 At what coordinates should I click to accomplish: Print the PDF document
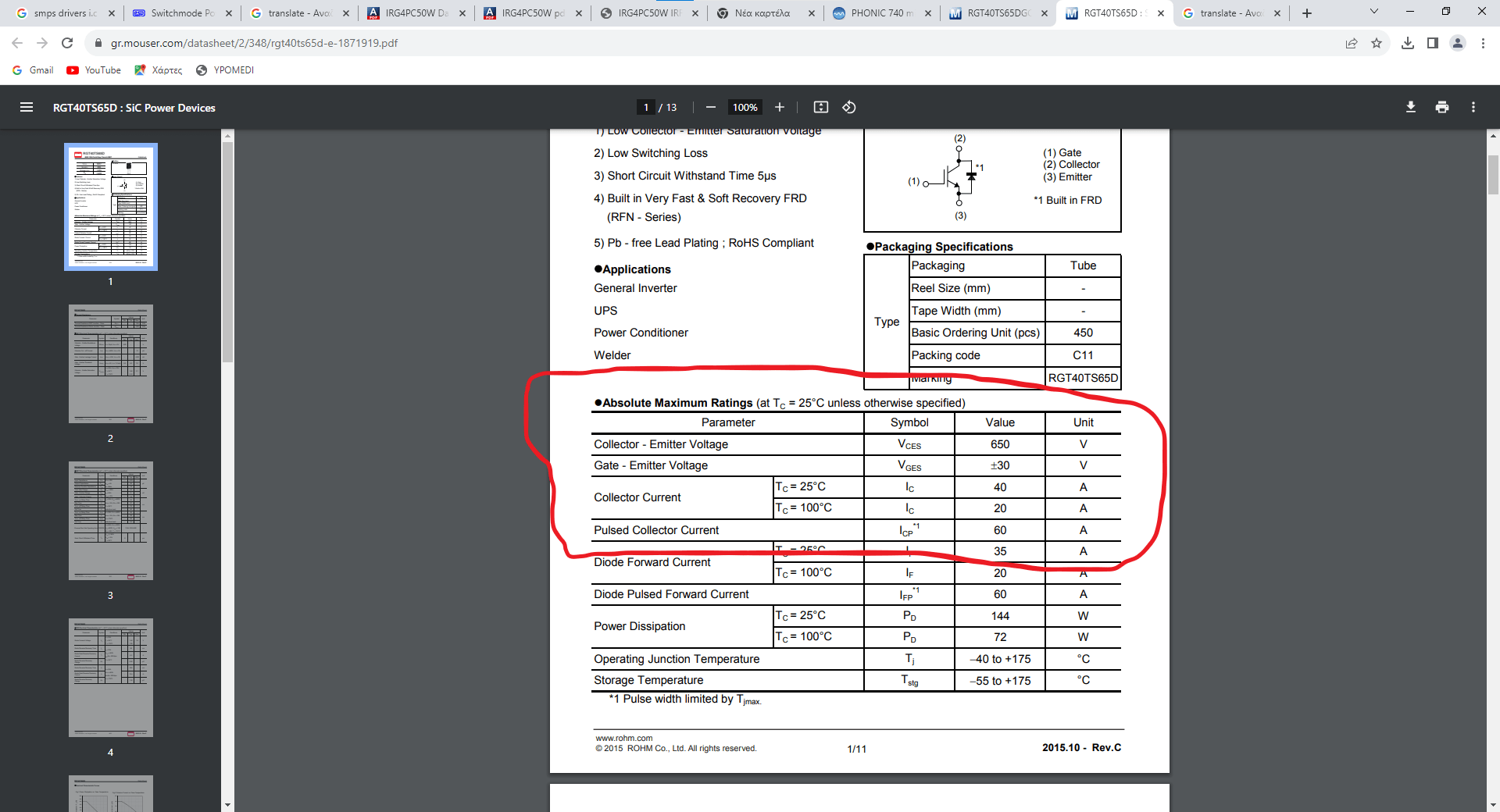(x=1442, y=107)
